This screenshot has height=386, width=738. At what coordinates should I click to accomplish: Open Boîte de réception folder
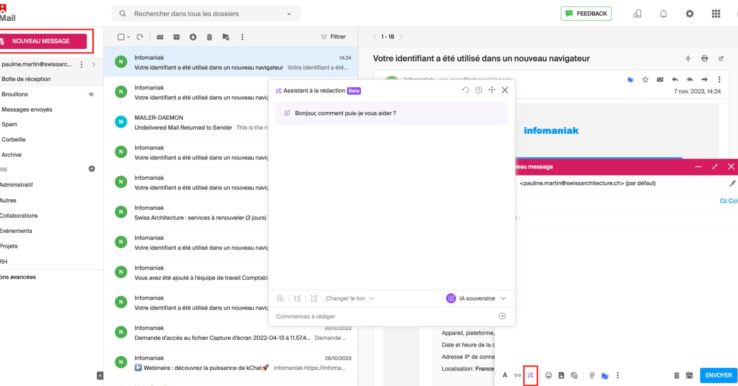coord(26,79)
